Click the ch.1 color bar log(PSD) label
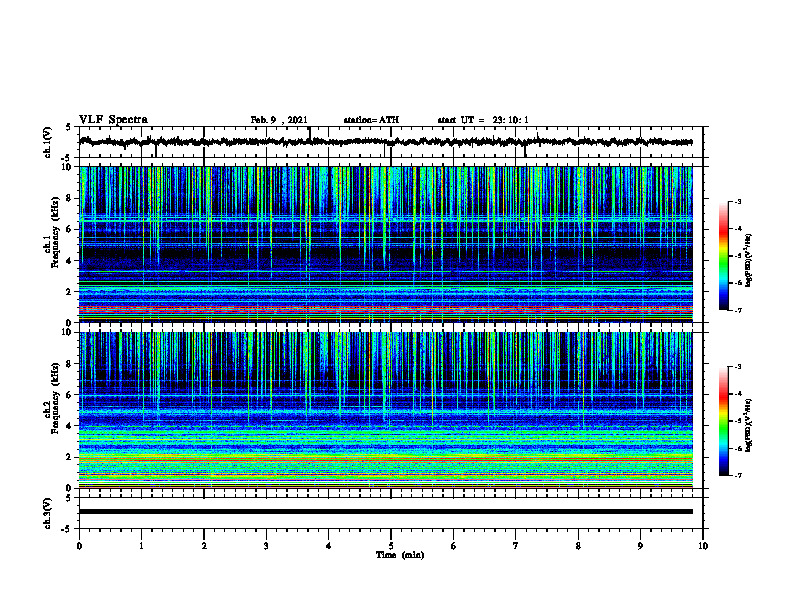 point(750,260)
